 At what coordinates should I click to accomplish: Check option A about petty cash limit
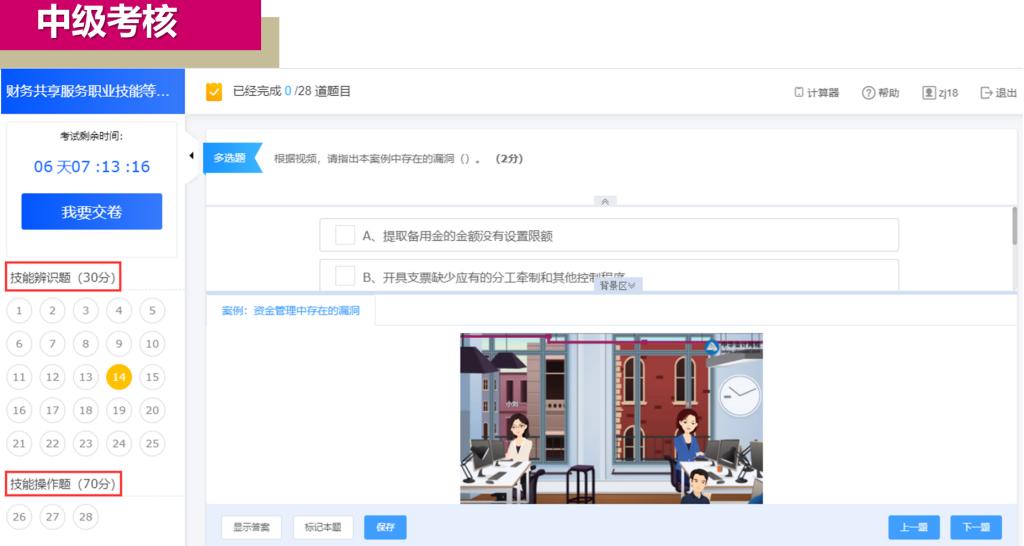[x=345, y=236]
